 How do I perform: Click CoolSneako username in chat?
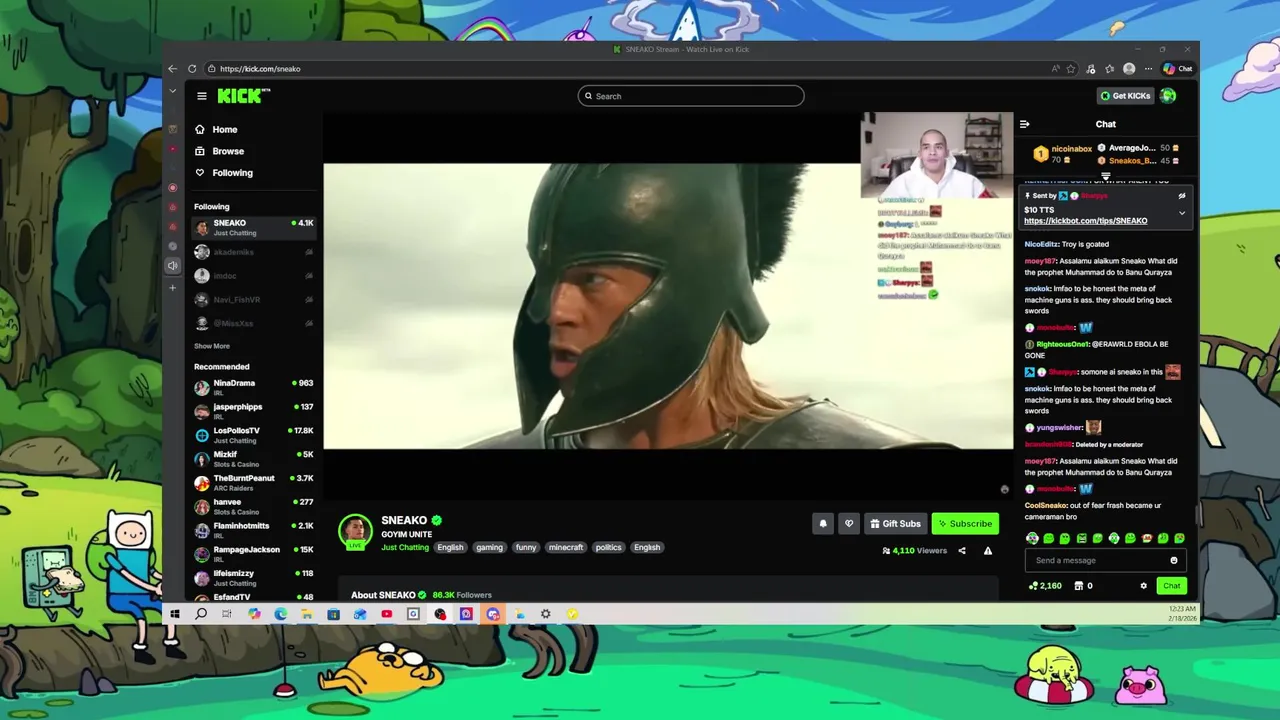click(1046, 506)
